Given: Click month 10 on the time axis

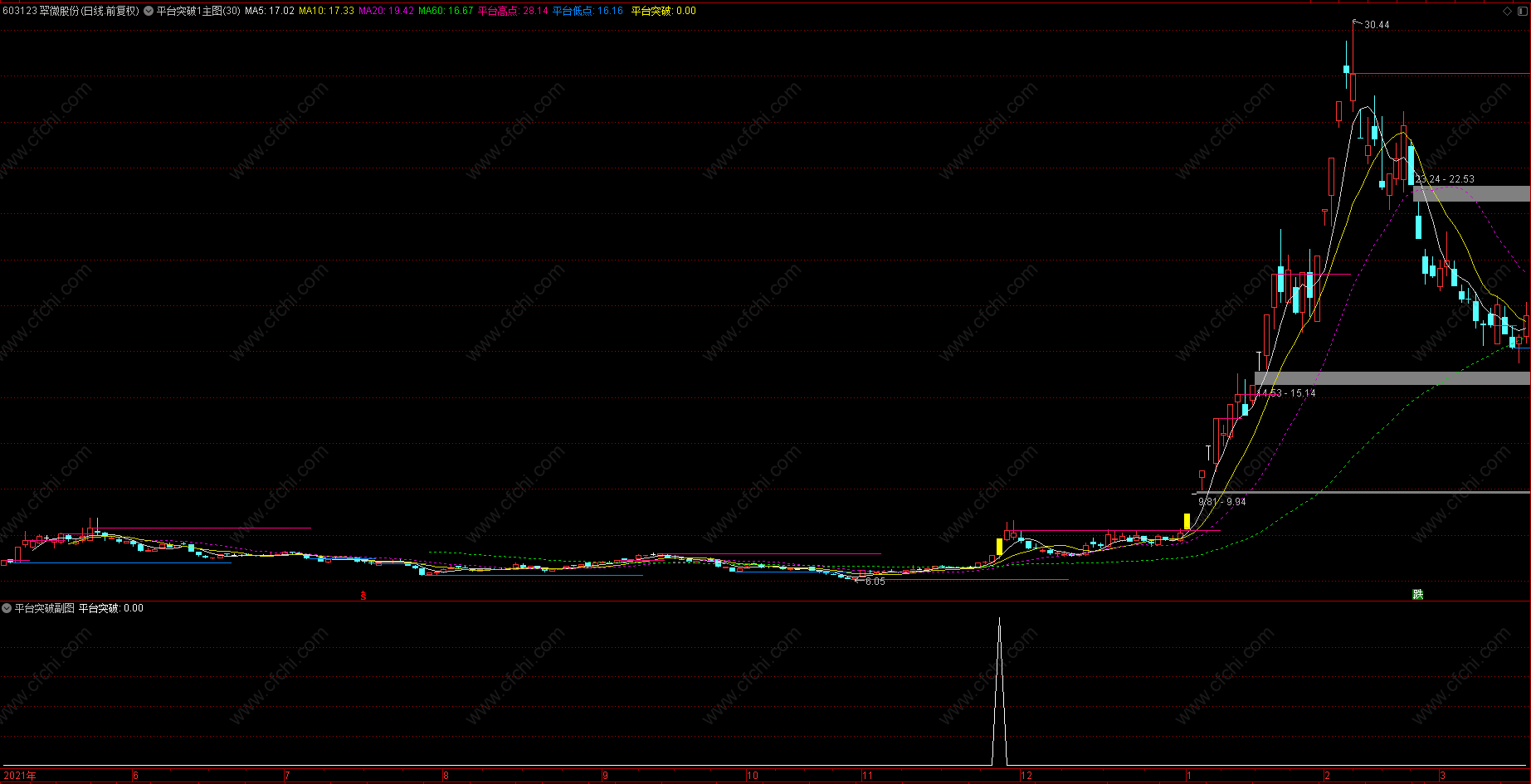Looking at the screenshot, I should coord(753,776).
